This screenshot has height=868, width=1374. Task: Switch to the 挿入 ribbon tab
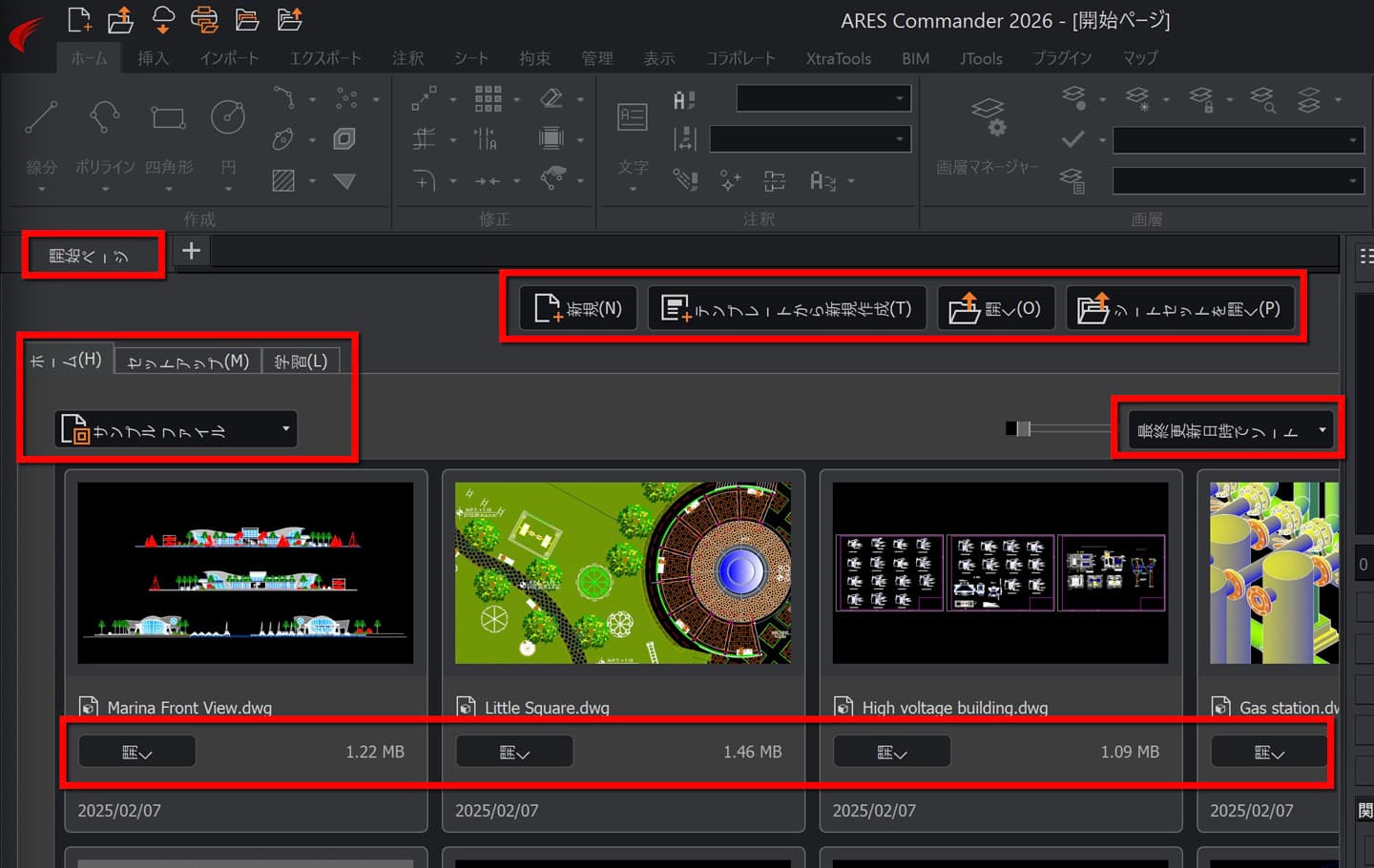[x=153, y=58]
